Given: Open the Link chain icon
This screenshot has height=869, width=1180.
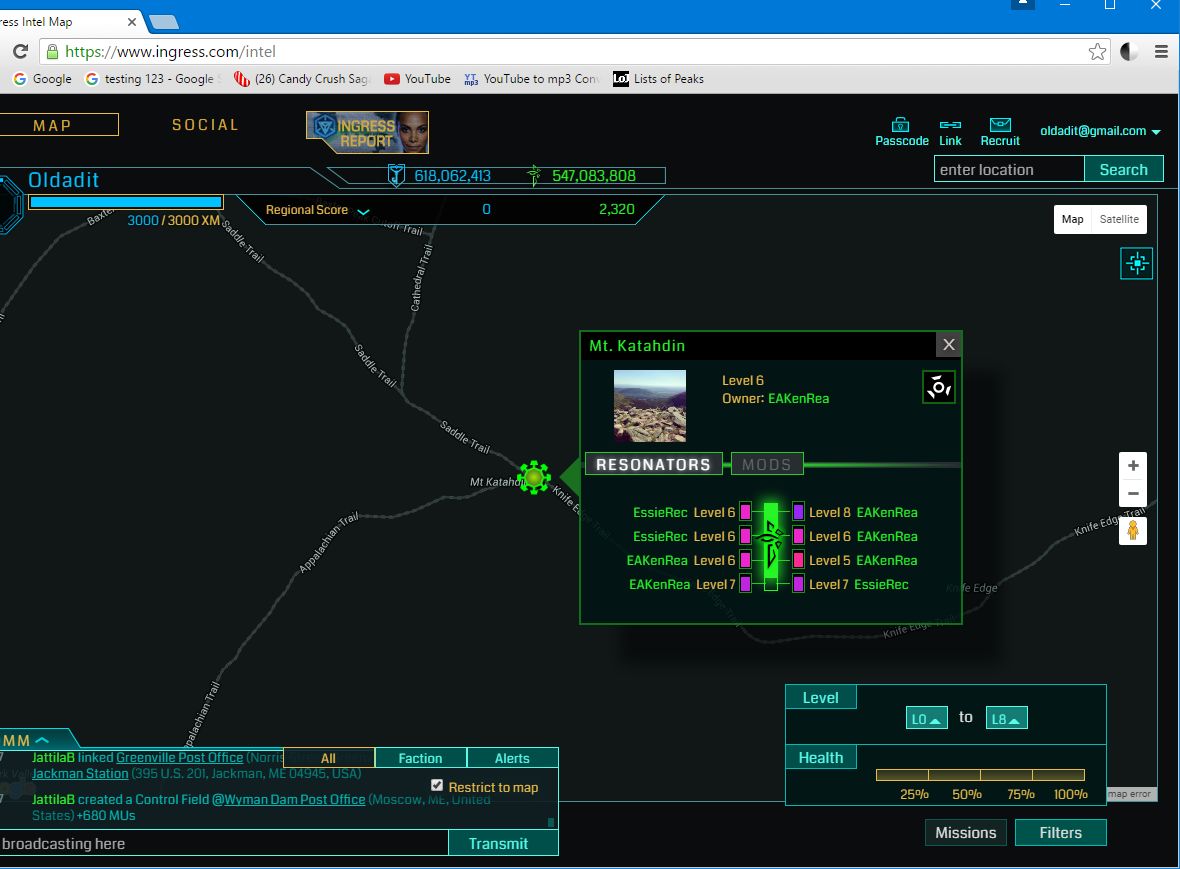Looking at the screenshot, I should 950,125.
